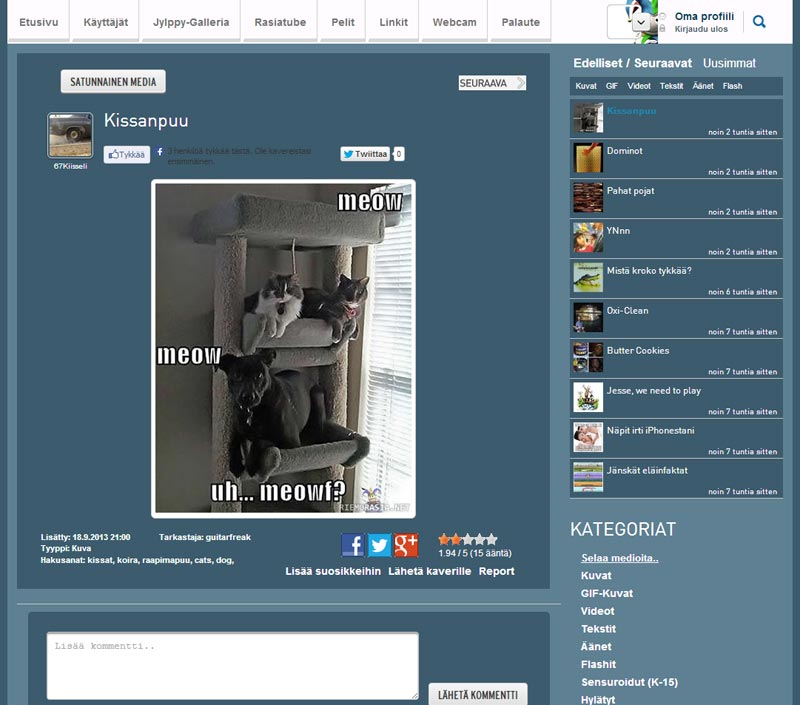Open Jesse, we need to play entry
The image size is (800, 705).
point(676,397)
